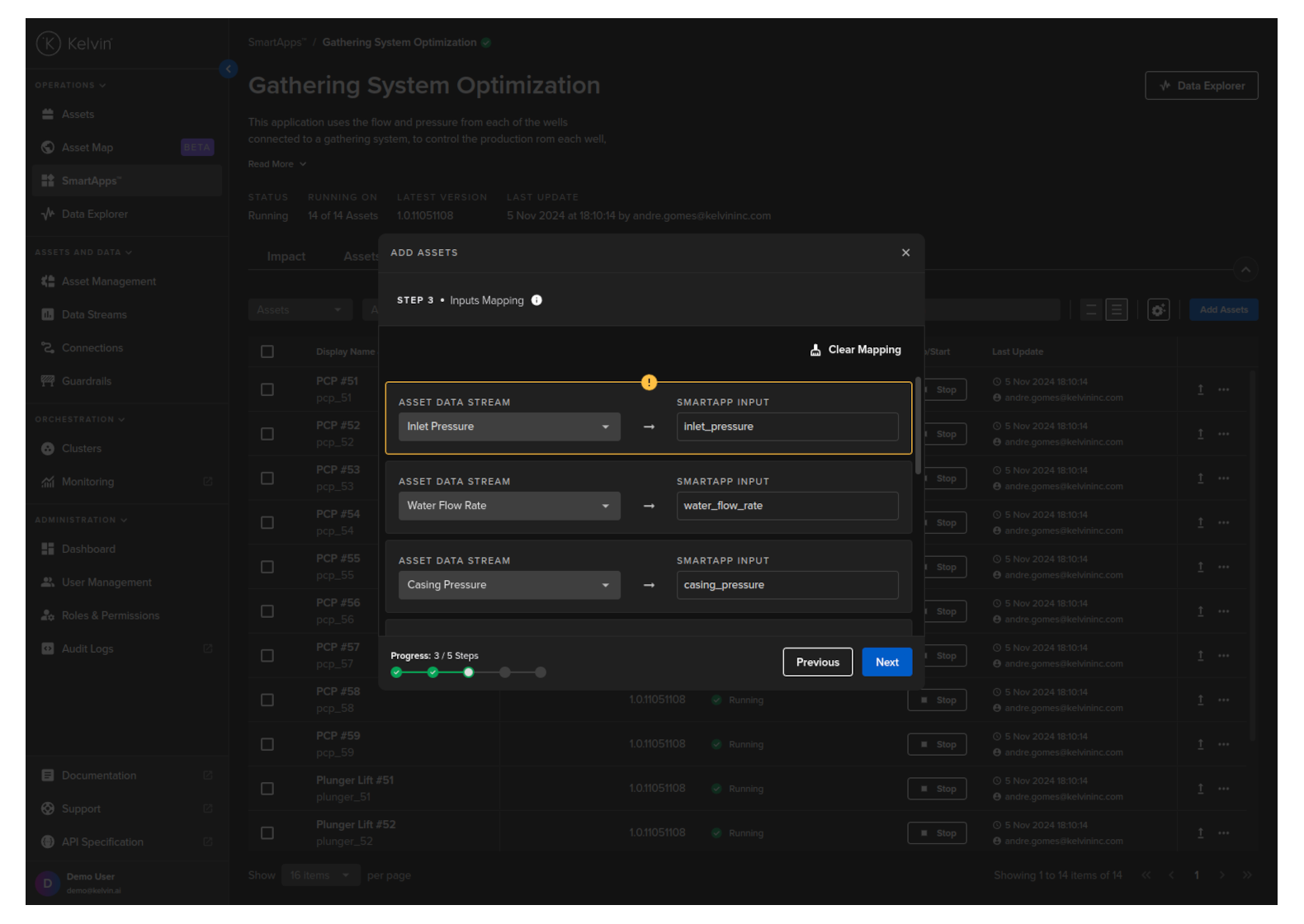Select the Plunger Lift #51 checkbox
This screenshot has height=924, width=1304.
point(267,789)
